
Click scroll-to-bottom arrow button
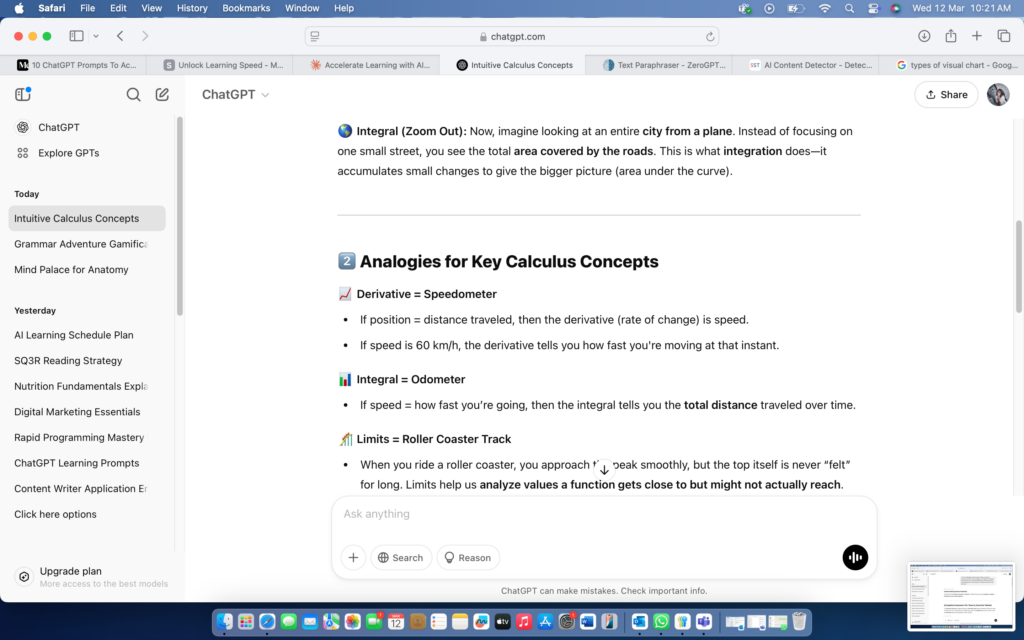click(604, 469)
